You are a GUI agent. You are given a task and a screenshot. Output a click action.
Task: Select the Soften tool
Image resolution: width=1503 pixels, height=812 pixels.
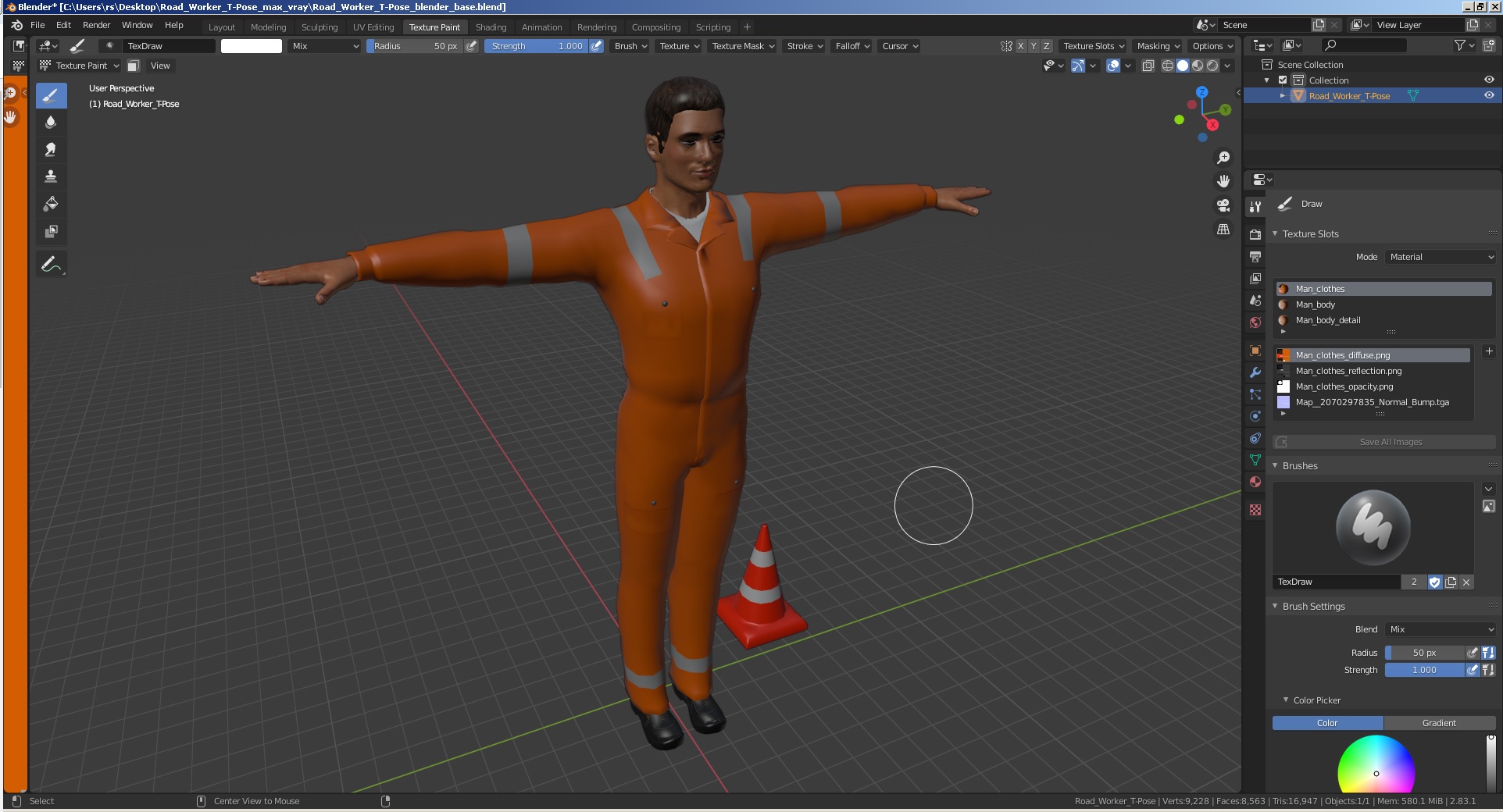pos(51,123)
